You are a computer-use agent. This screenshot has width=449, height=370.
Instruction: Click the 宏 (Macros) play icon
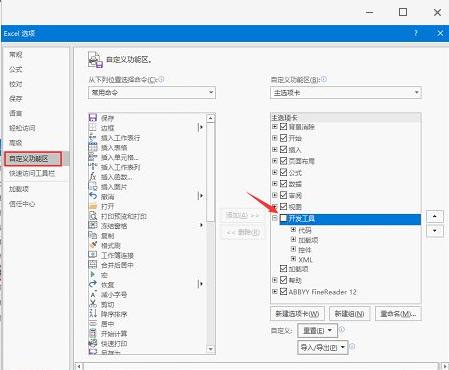93,275
